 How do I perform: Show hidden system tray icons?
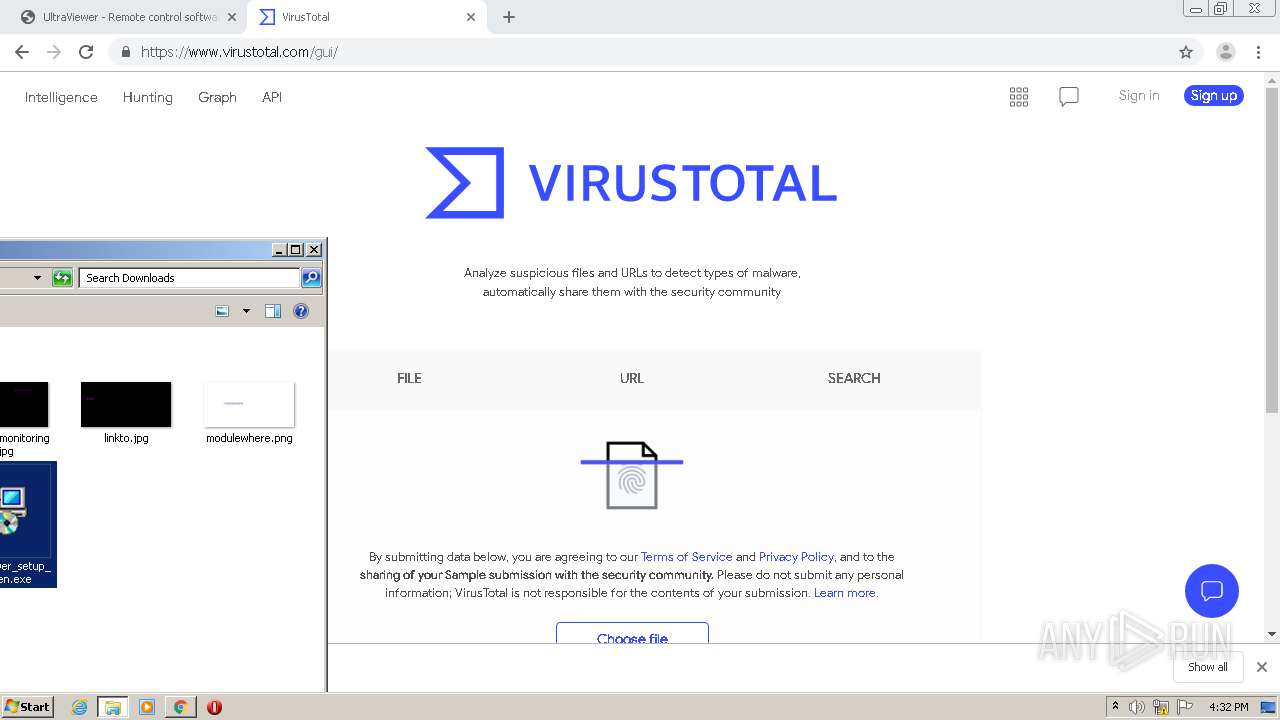(1115, 706)
